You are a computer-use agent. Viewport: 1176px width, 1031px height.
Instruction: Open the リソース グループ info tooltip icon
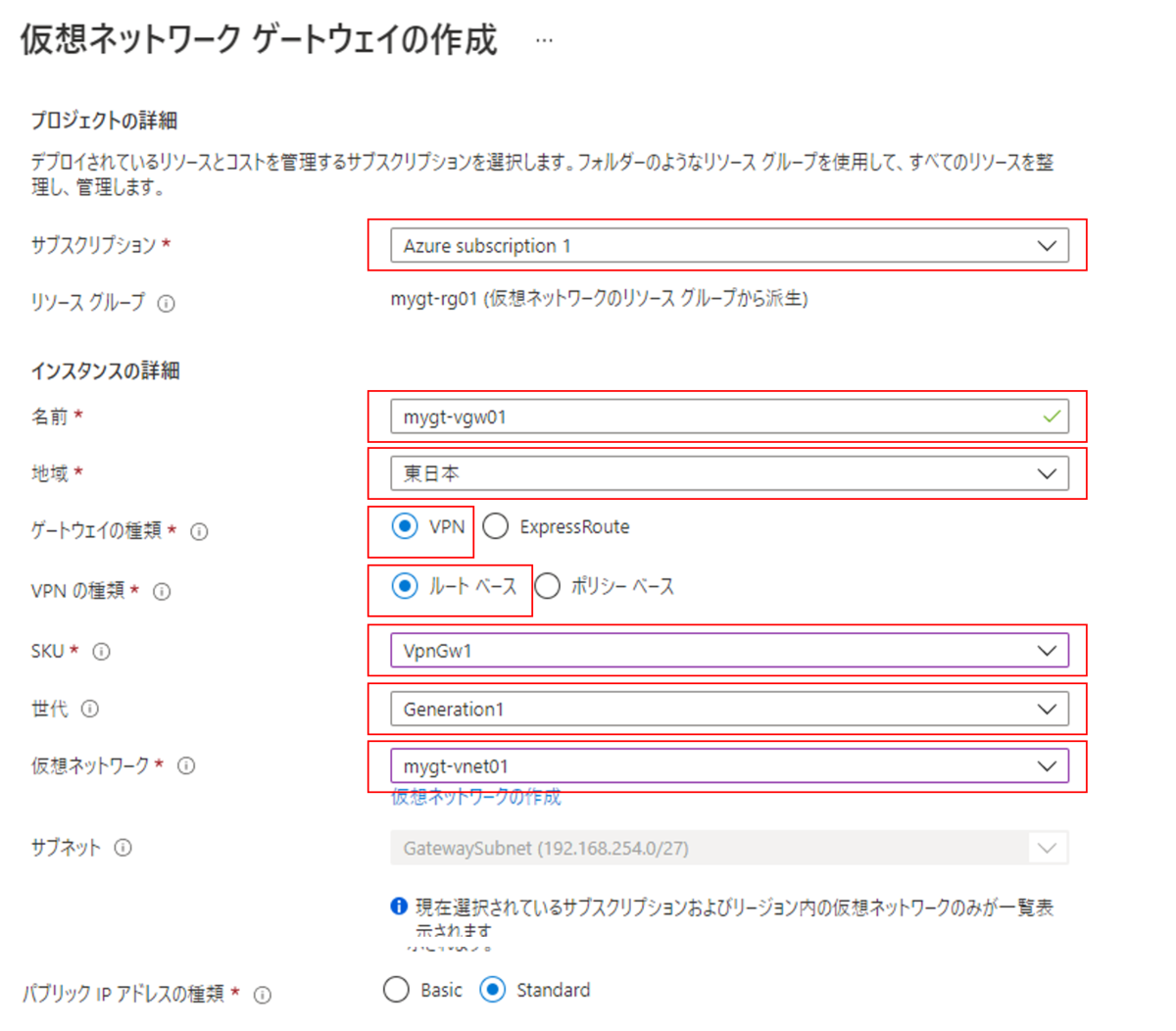(168, 304)
